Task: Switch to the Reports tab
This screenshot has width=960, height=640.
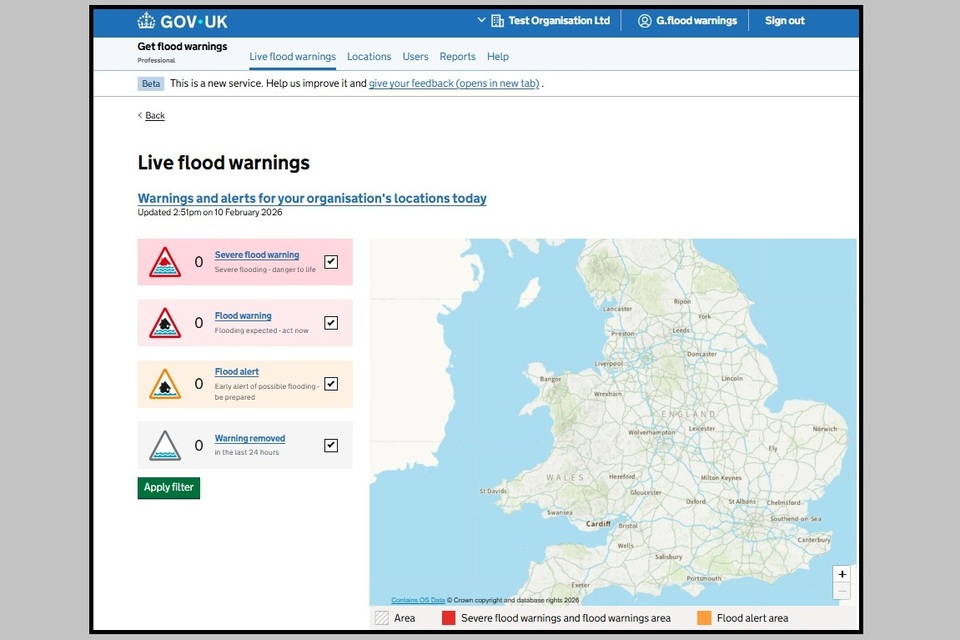Action: (x=458, y=57)
